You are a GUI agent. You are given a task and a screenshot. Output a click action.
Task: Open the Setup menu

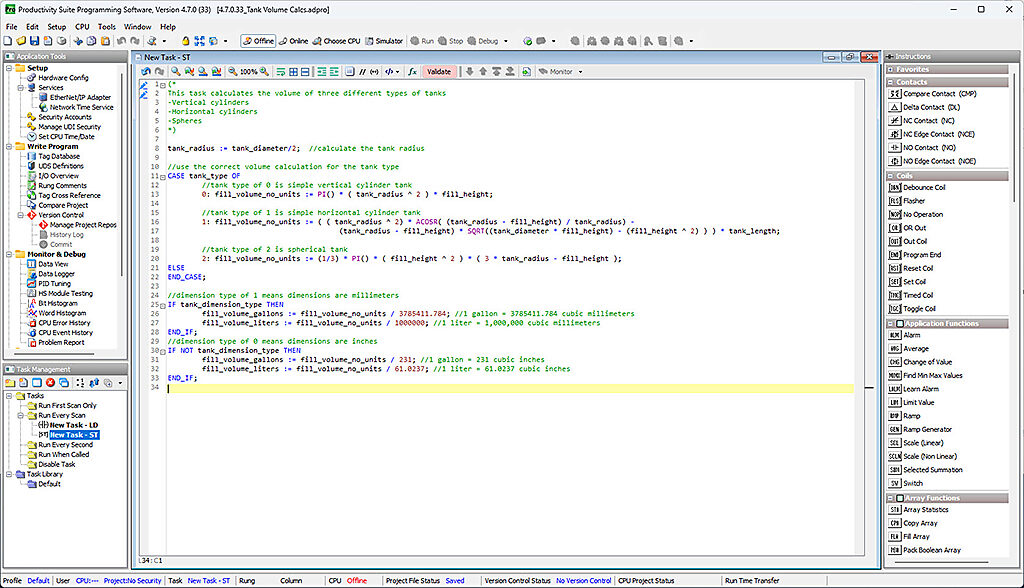click(57, 27)
